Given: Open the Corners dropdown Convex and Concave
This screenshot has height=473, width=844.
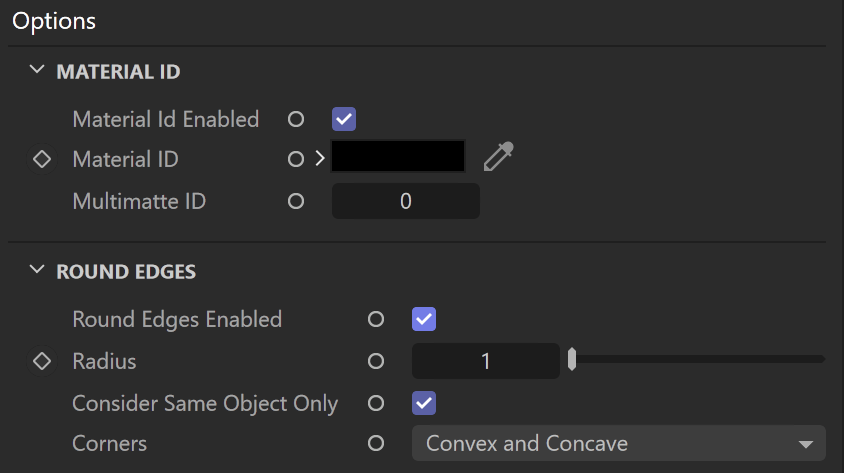Looking at the screenshot, I should click(x=618, y=443).
